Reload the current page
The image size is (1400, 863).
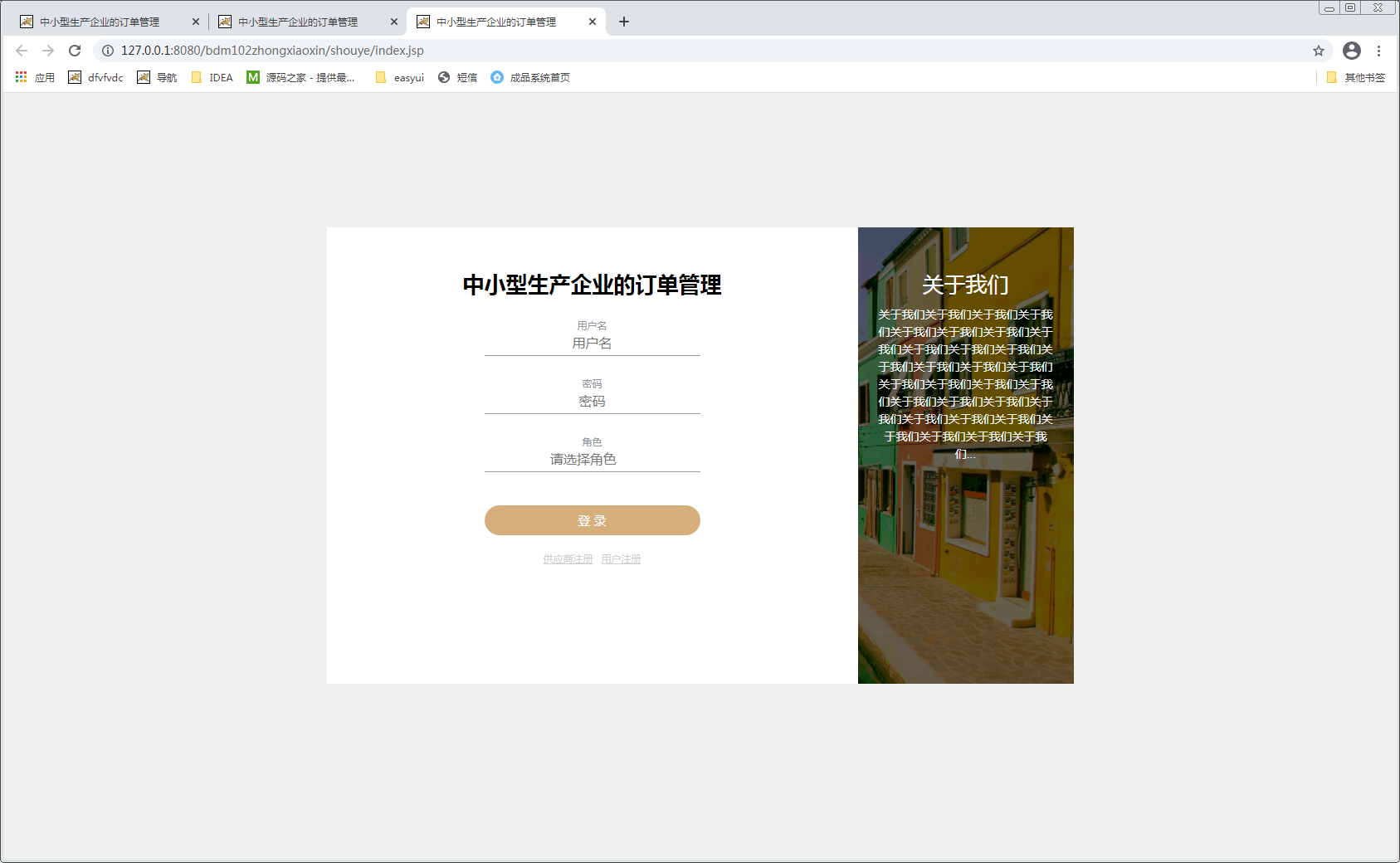75,51
